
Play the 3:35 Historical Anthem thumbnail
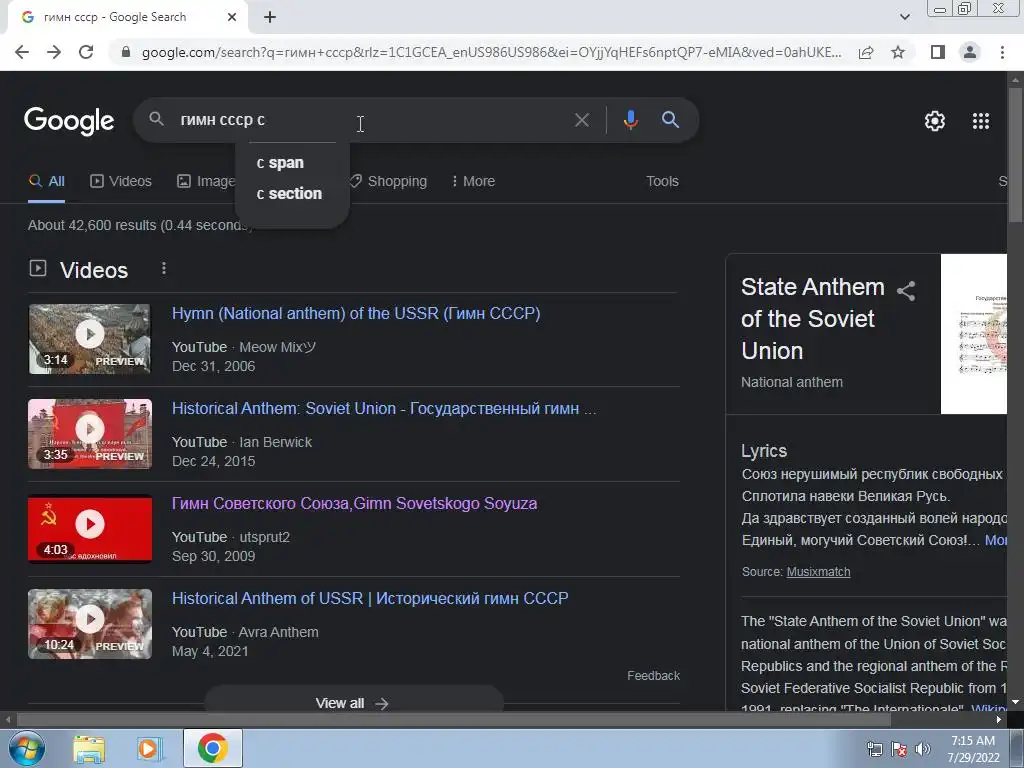[89, 434]
